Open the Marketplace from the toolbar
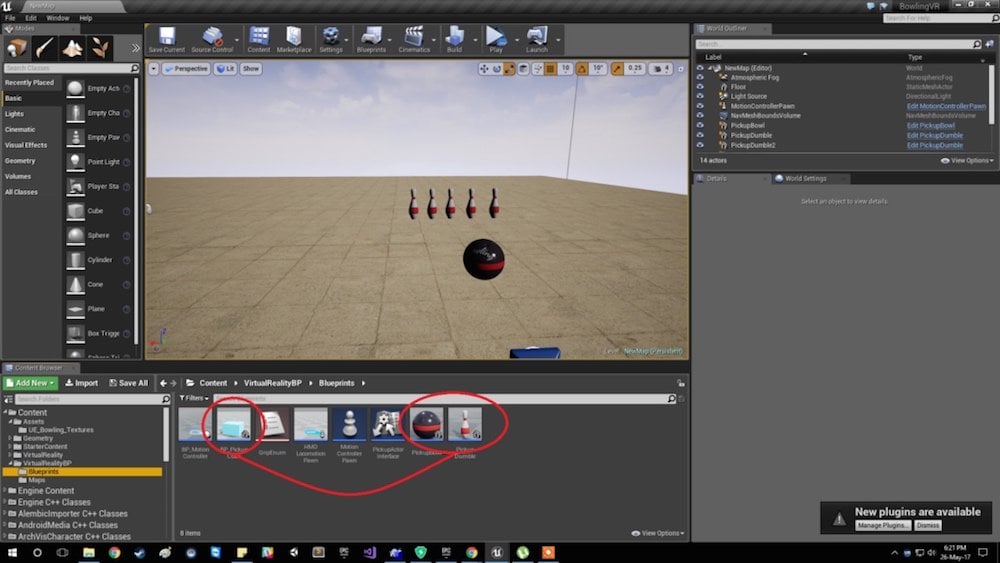1000x563 pixels. [x=294, y=38]
